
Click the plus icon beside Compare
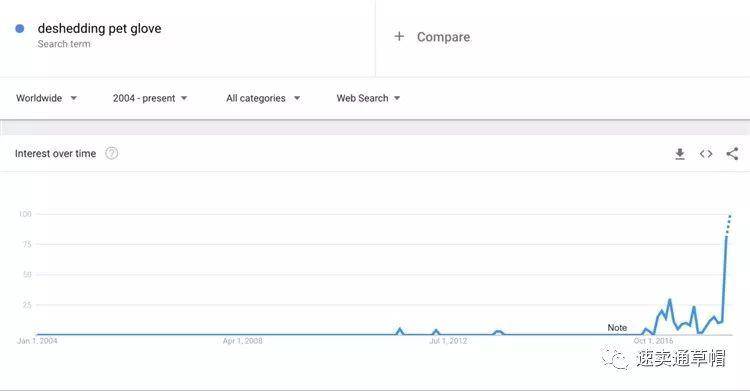(x=399, y=36)
